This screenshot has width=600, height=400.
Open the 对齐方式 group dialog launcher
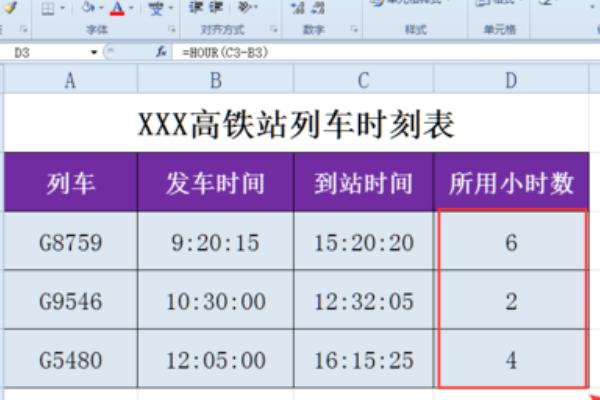click(274, 29)
